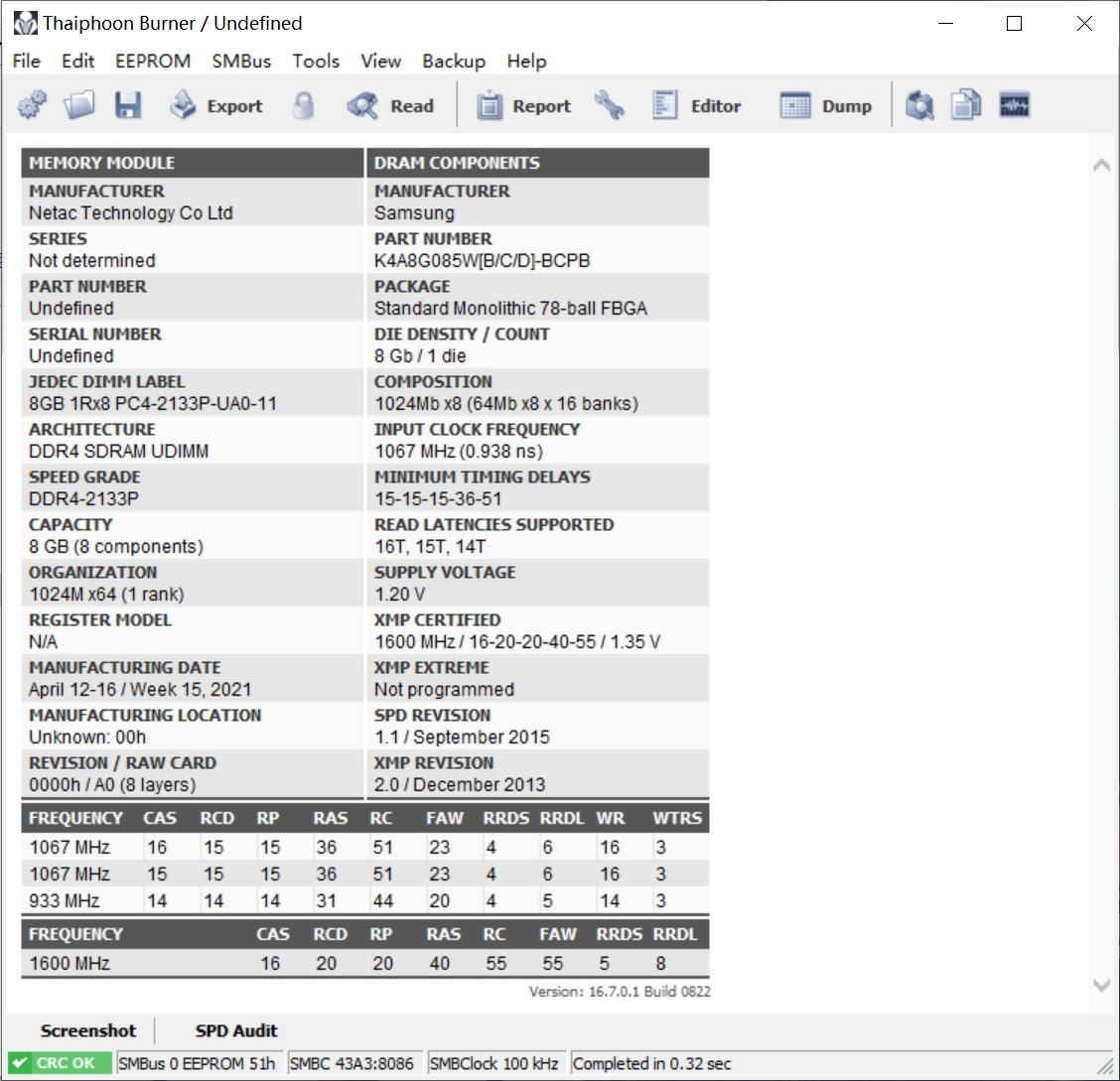The image size is (1120, 1081).
Task: Click the 1600 MHz XMP timing row
Action: click(365, 963)
